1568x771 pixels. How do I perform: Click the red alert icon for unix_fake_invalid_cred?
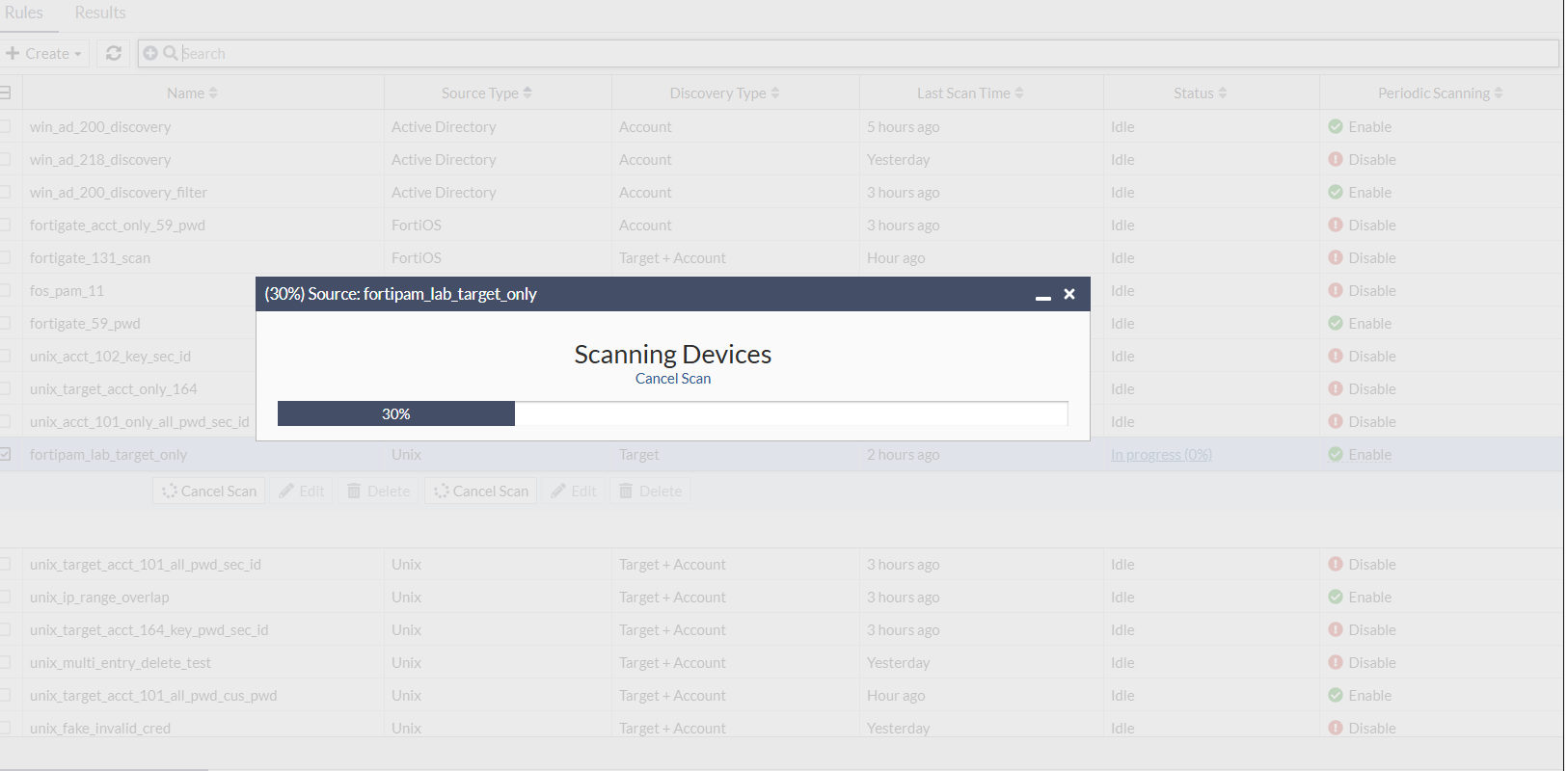1336,728
